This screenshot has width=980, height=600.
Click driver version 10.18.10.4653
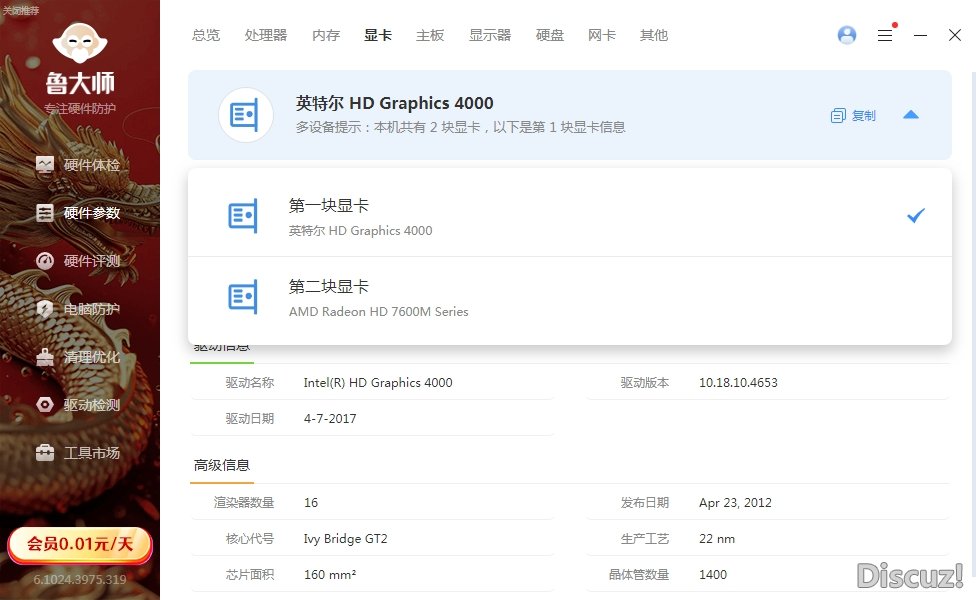click(738, 382)
